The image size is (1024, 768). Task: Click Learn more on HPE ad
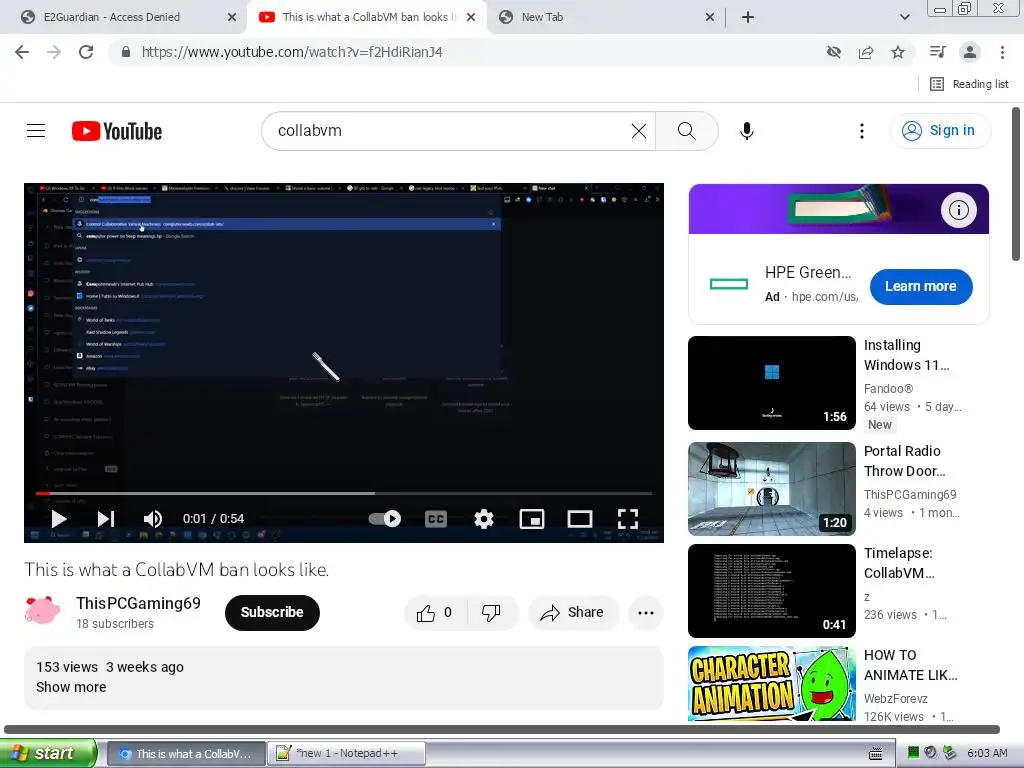[x=921, y=287]
